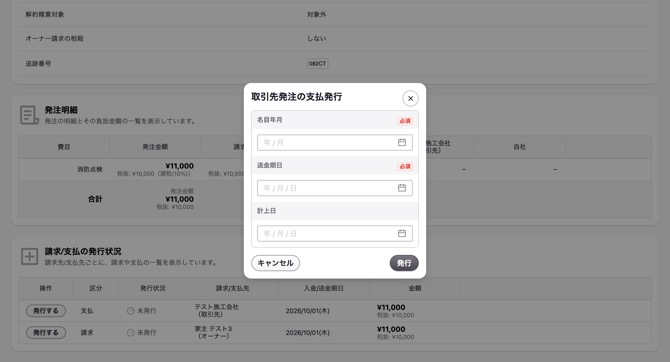Image resolution: width=670 pixels, height=362 pixels.
Task: Click the 区分 column header
Action: tap(96, 288)
